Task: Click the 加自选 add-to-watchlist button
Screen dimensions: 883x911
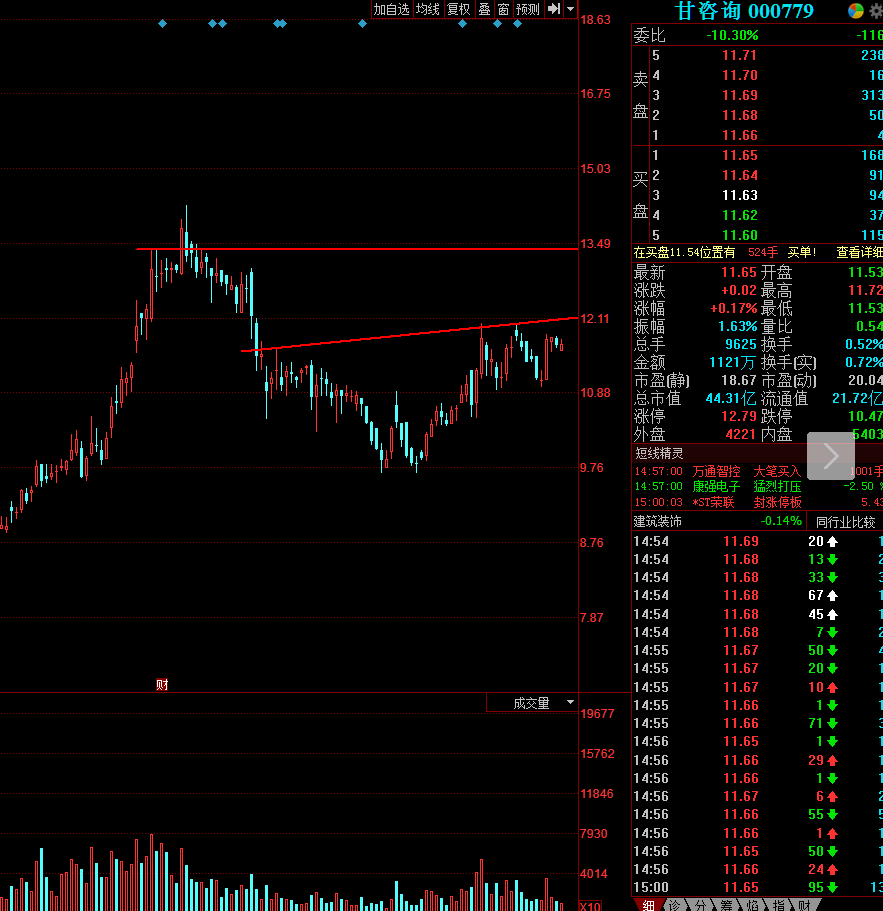Action: click(392, 9)
